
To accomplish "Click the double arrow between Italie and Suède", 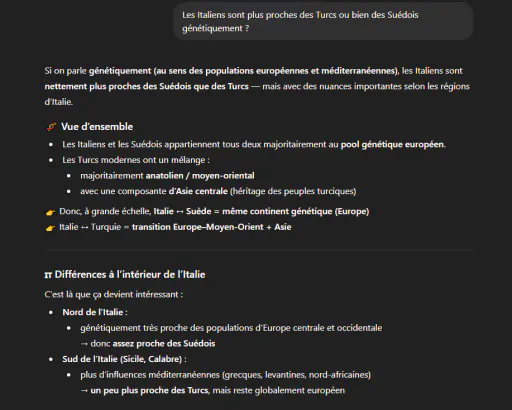I will click(180, 212).
